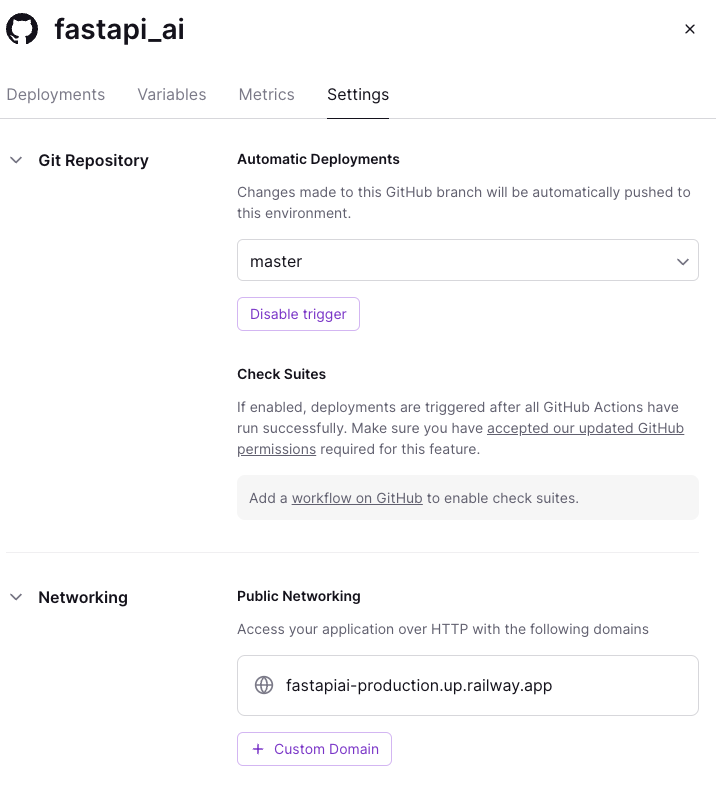This screenshot has height=793, width=716.
Task: Select the Settings tab
Action: coord(358,94)
